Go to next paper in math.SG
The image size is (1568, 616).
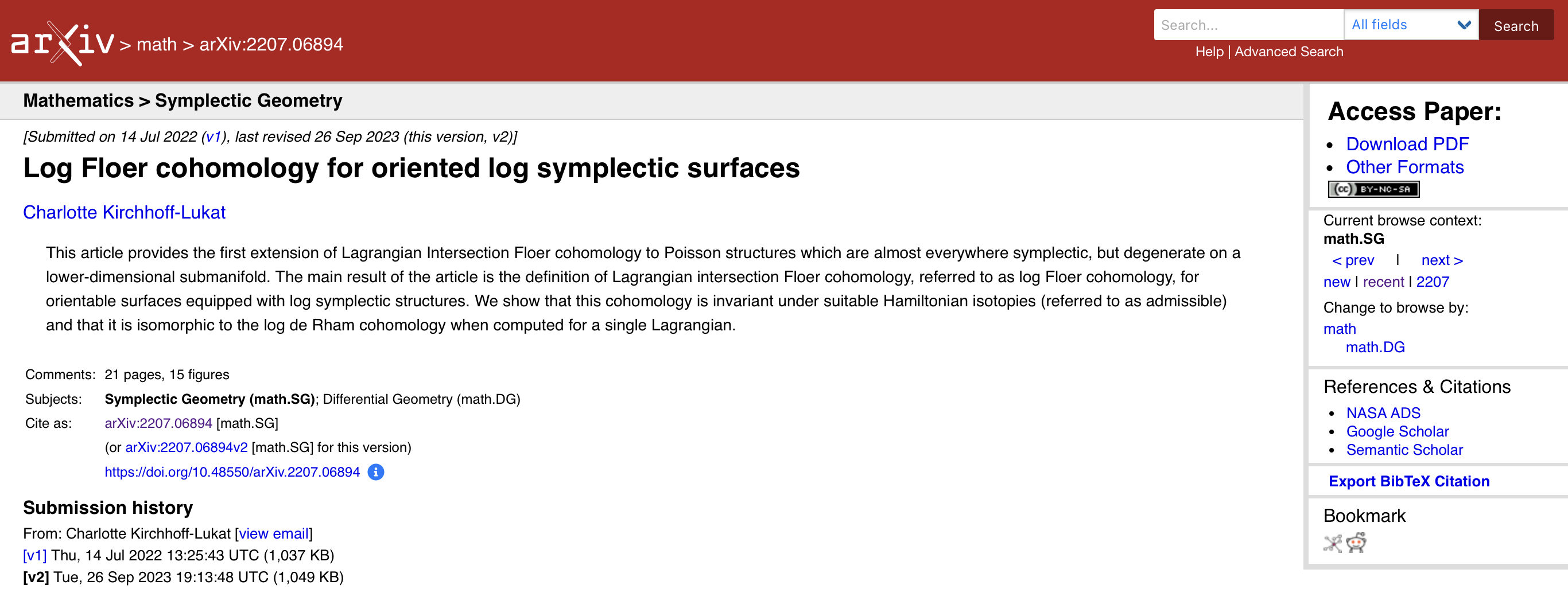(x=1441, y=260)
